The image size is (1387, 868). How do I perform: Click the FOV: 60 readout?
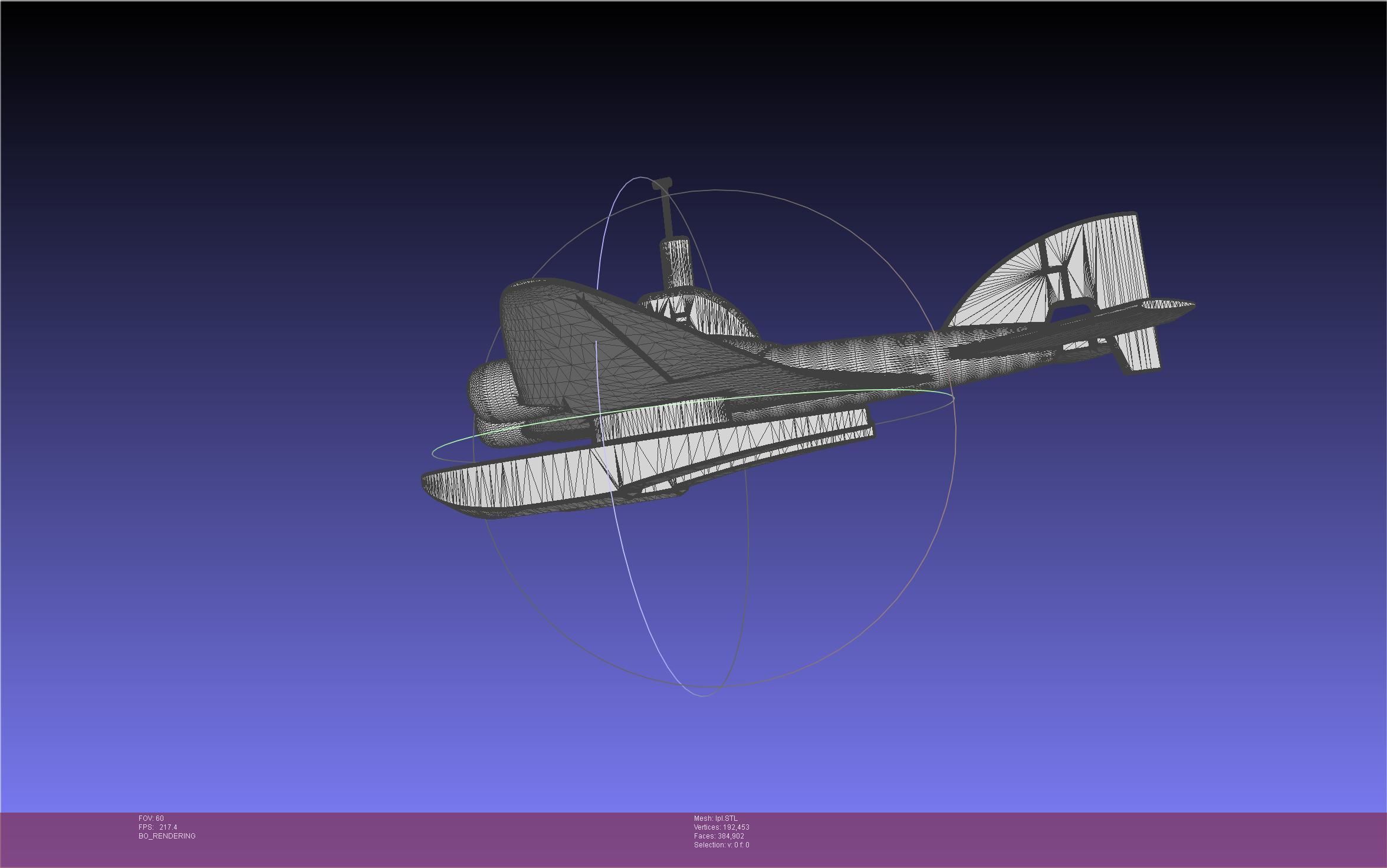pyautogui.click(x=151, y=818)
